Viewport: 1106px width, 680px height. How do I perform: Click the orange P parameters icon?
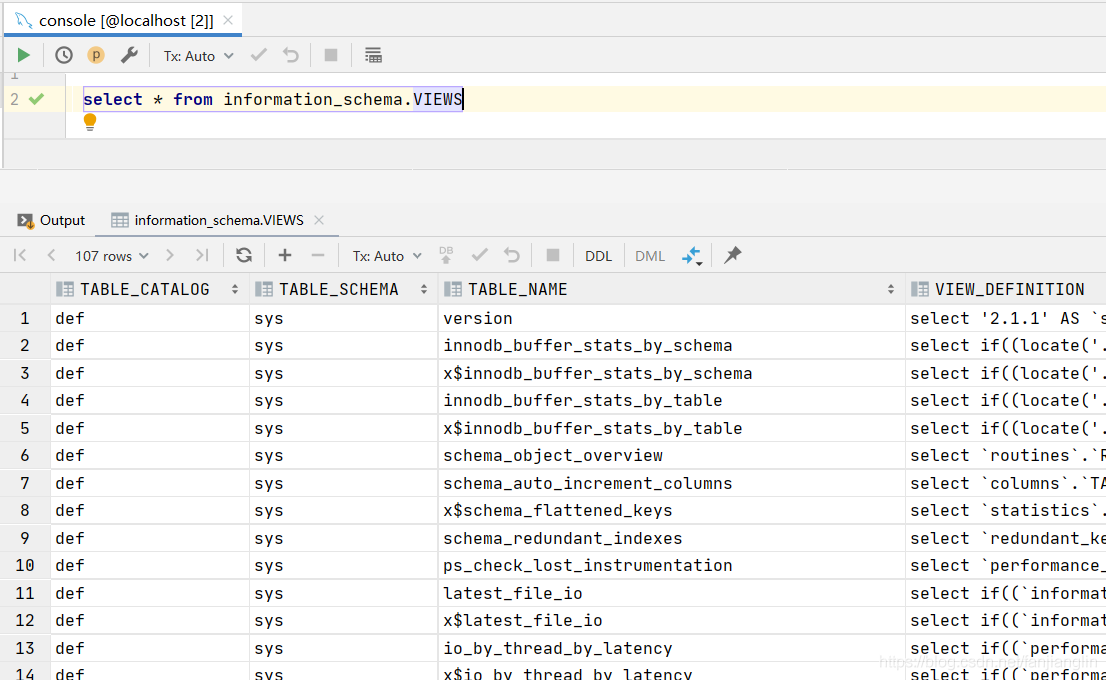click(x=95, y=55)
